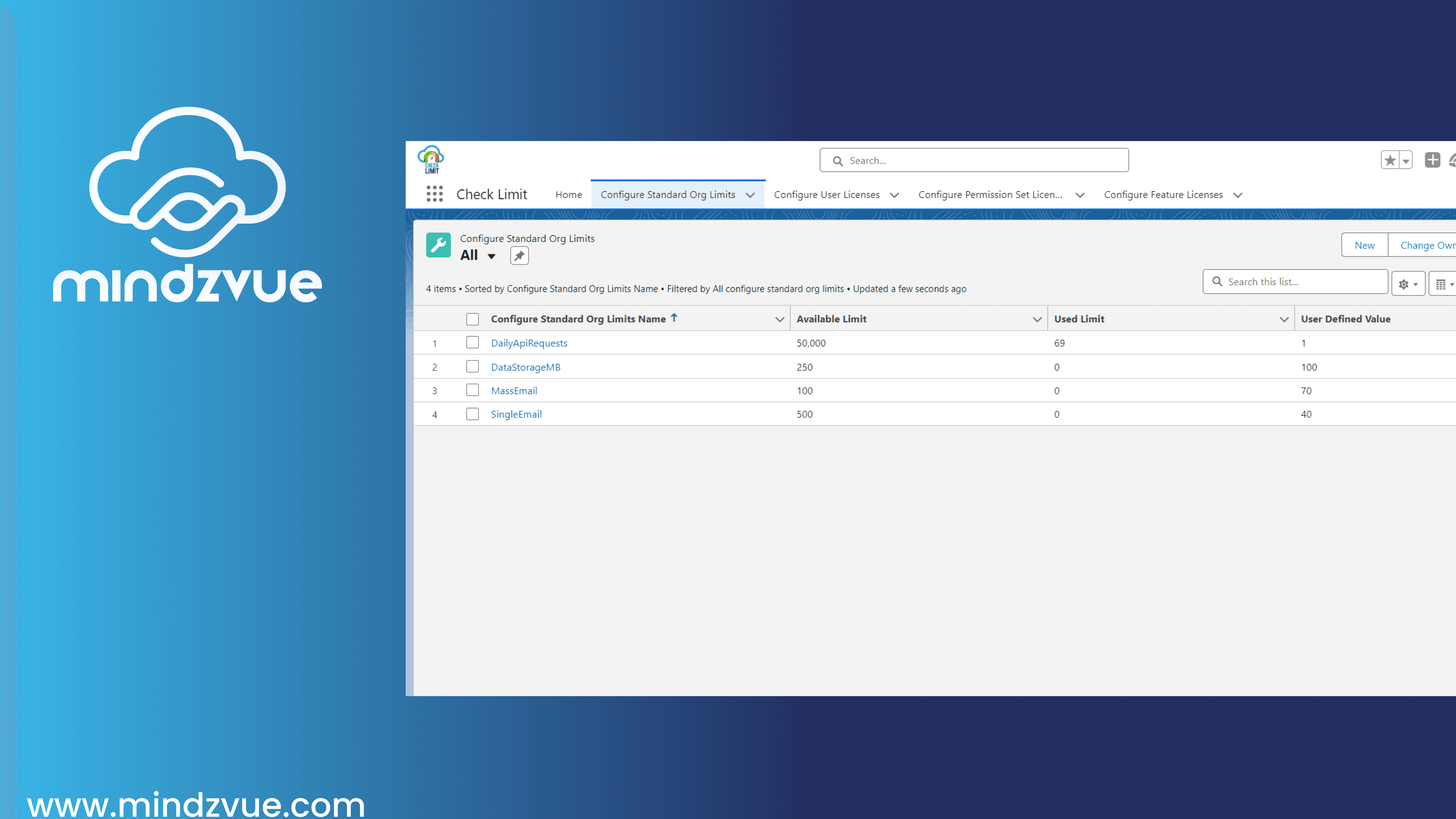
Task: Check the DataStorageMB row checkbox
Action: pos(472,367)
